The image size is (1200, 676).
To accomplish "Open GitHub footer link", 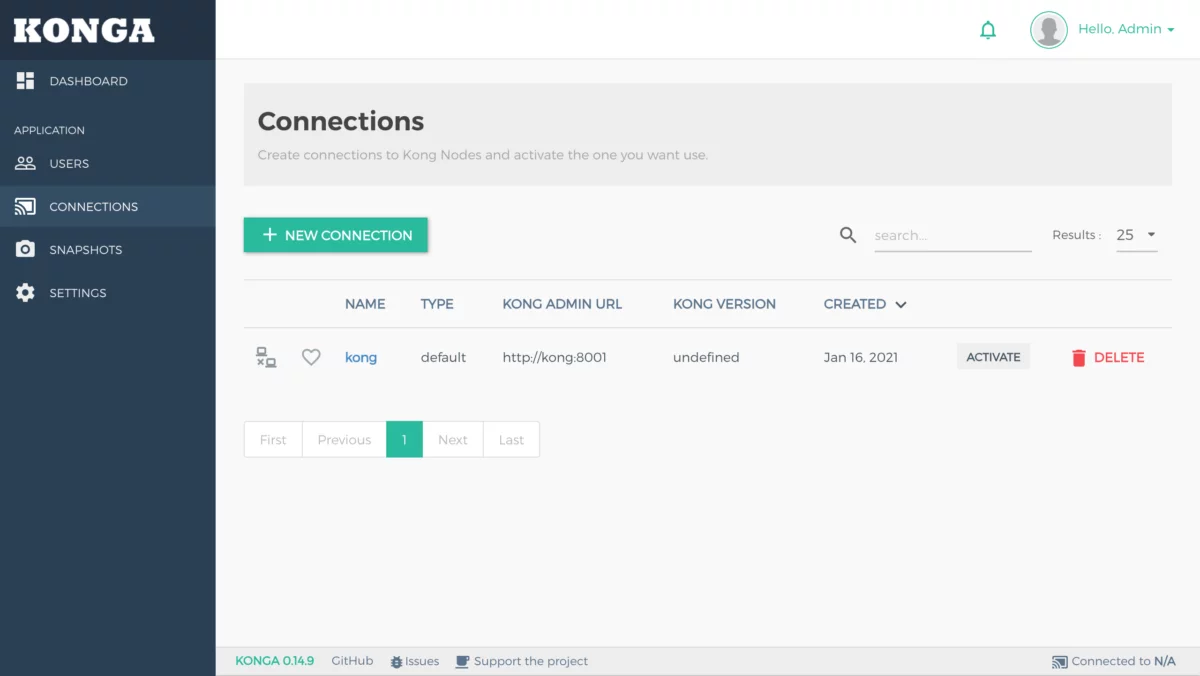I will [x=352, y=661].
